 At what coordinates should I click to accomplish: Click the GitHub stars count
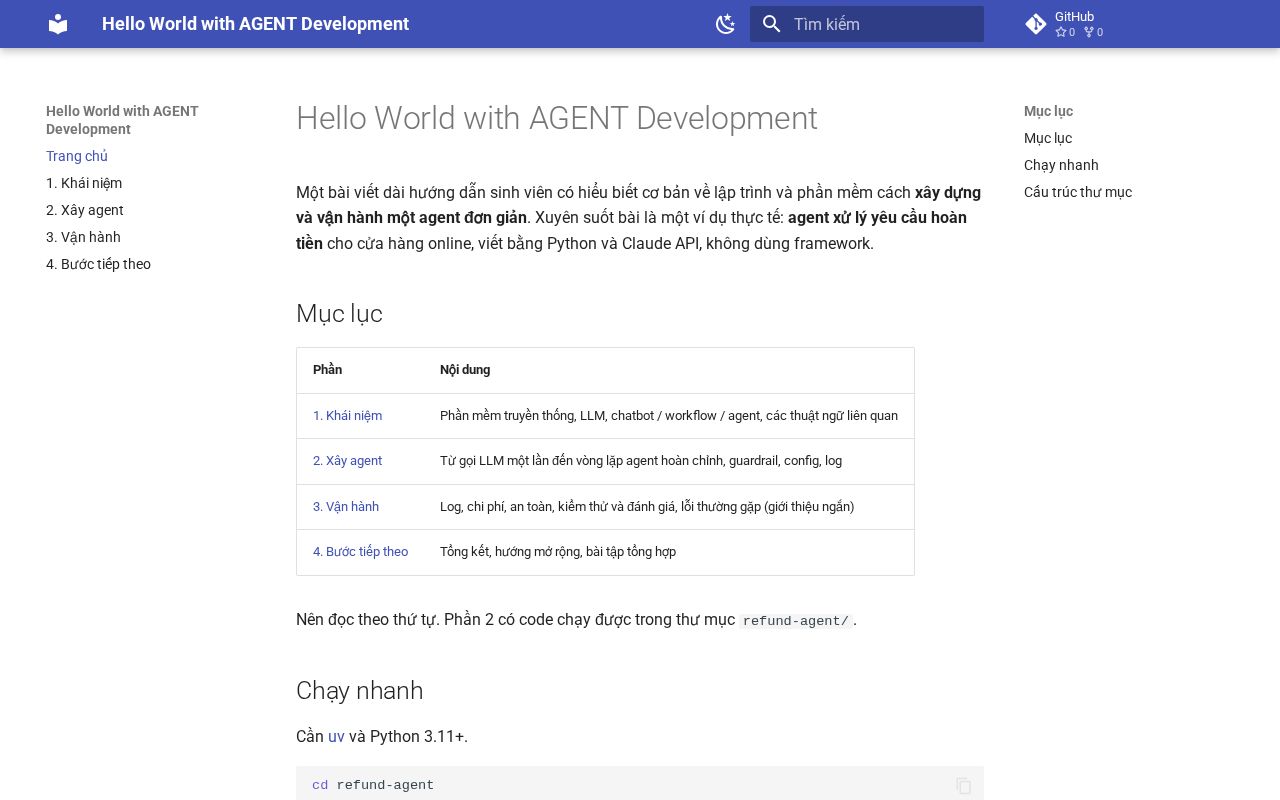coord(1065,32)
